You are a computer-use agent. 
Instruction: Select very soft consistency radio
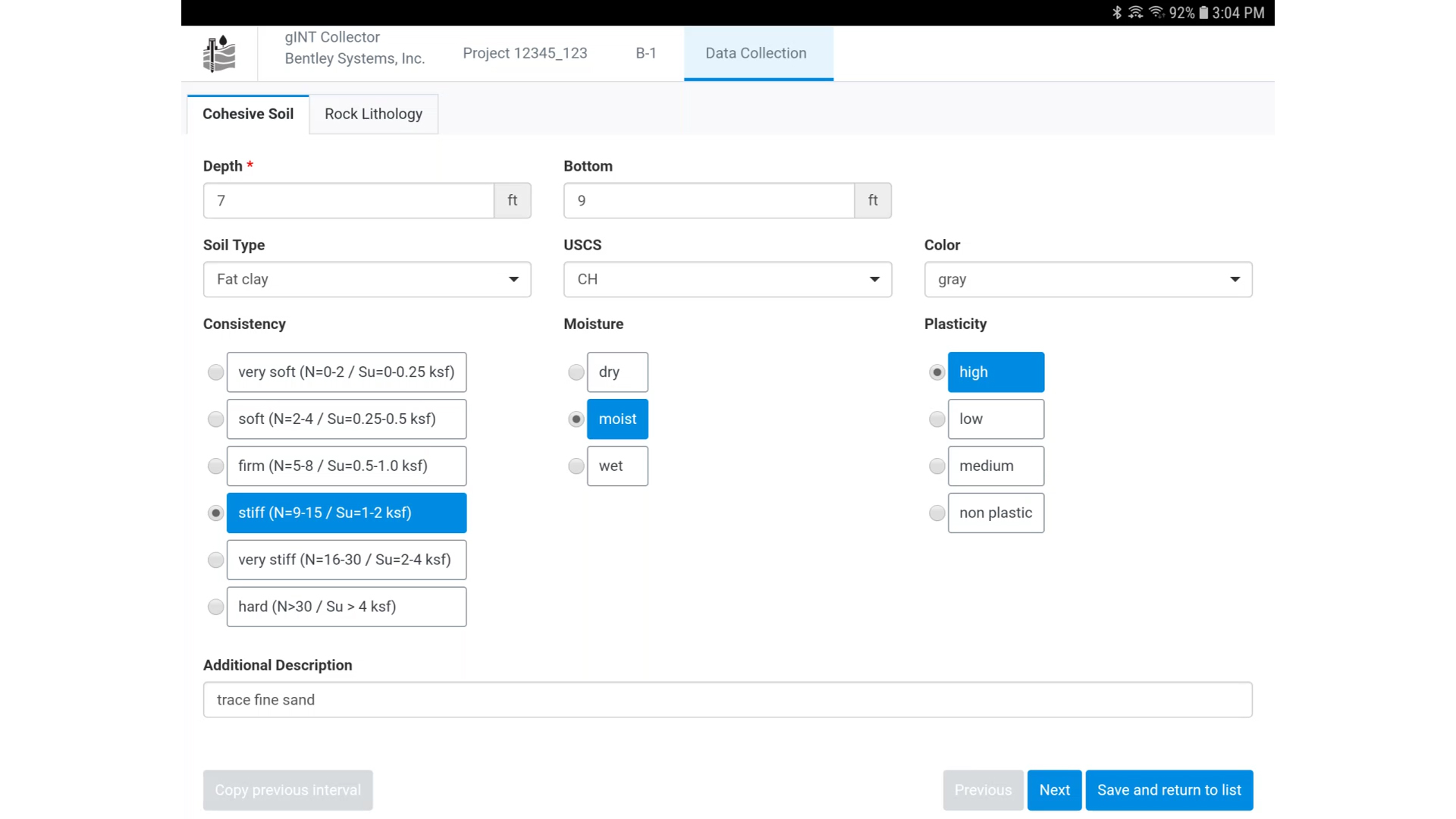pyautogui.click(x=216, y=372)
